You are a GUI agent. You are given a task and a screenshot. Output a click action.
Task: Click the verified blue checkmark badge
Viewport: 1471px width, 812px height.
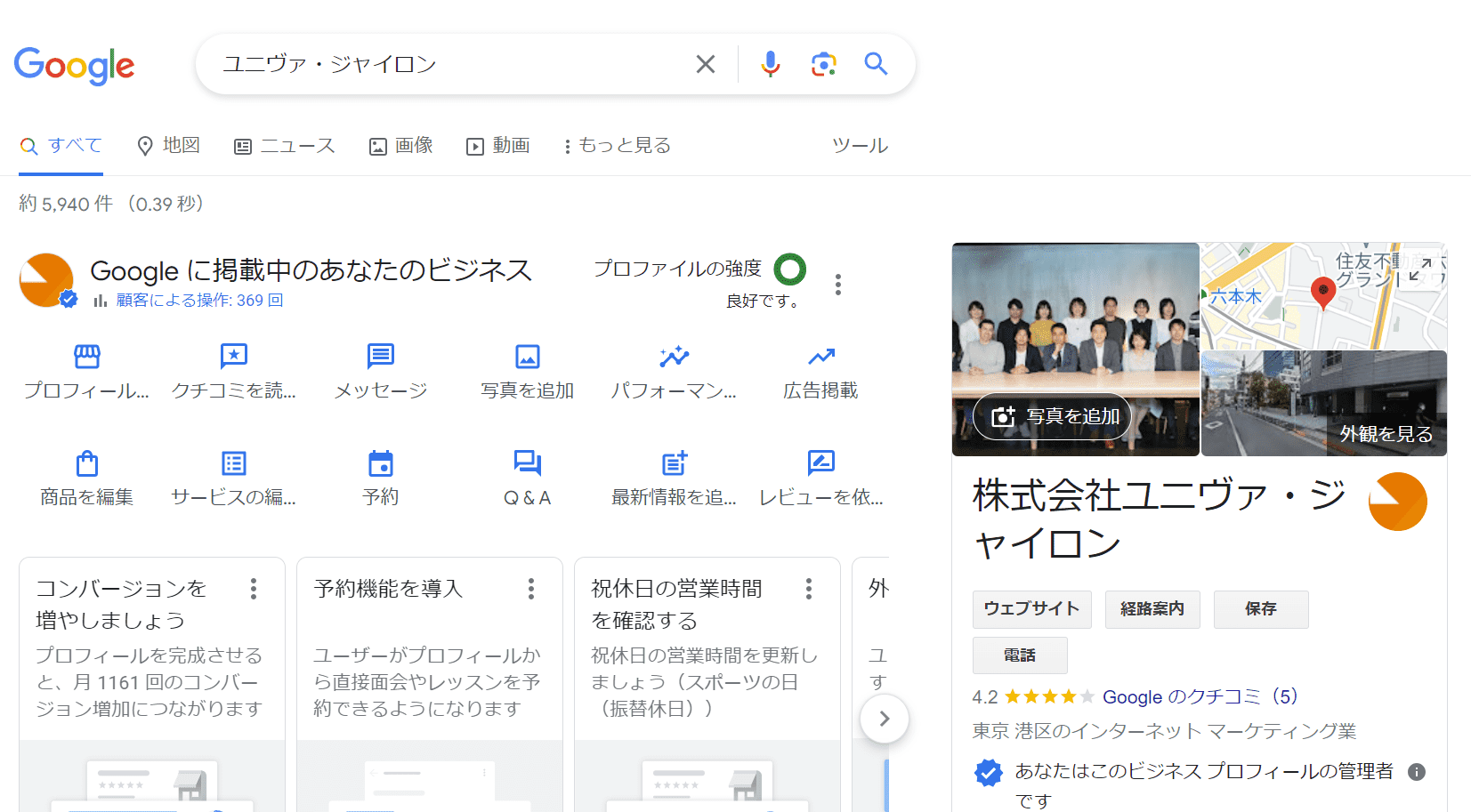[988, 773]
